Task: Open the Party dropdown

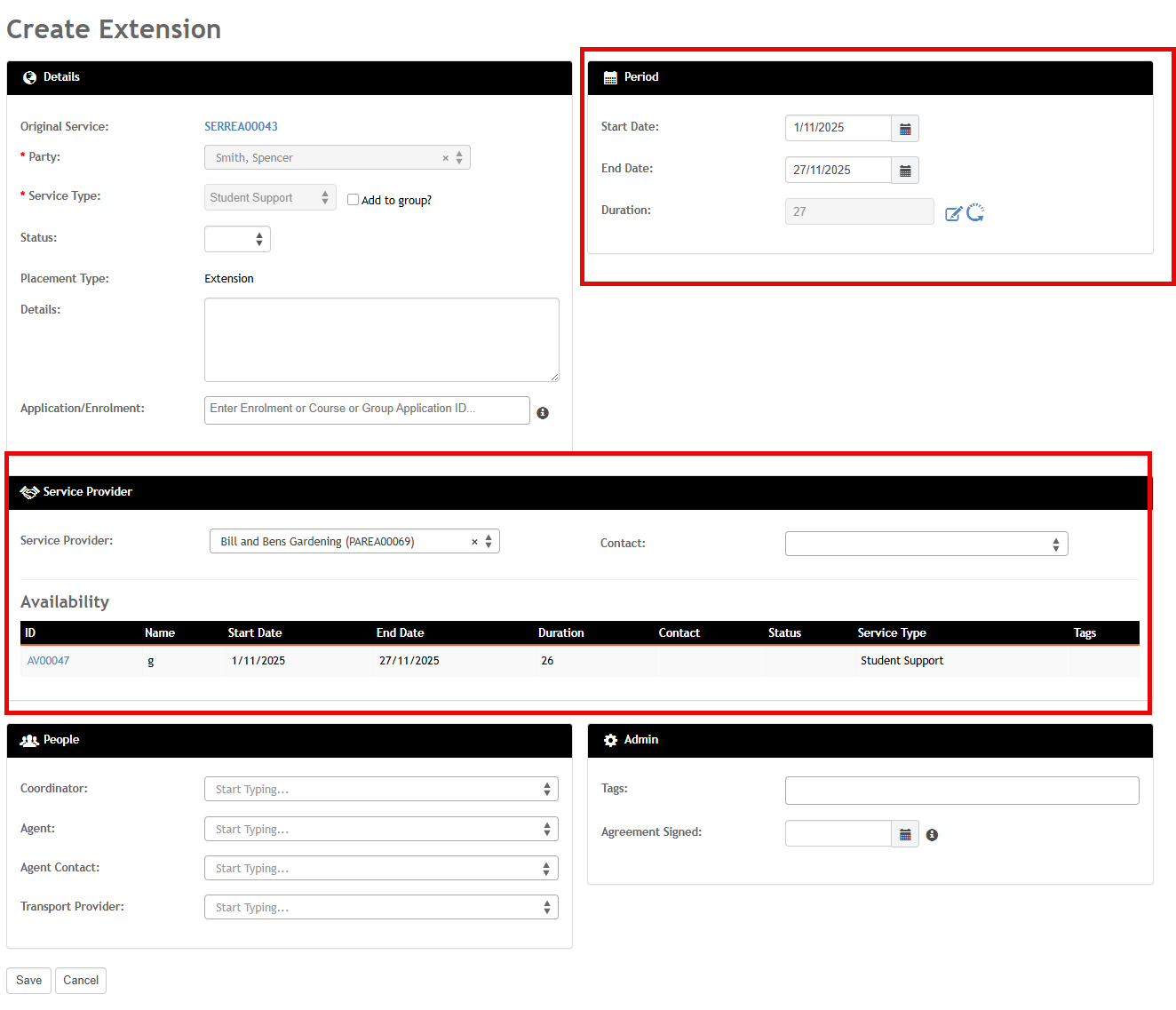Action: (x=338, y=157)
